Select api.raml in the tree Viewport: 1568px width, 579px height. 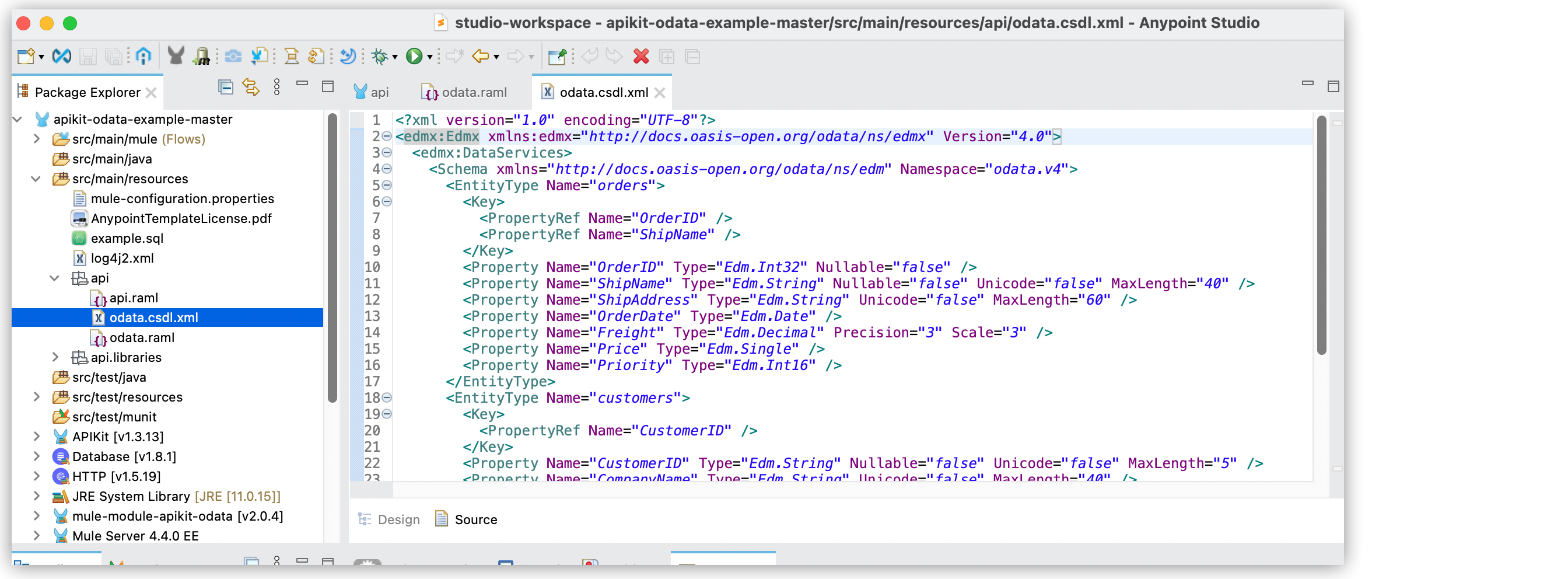pyautogui.click(x=134, y=298)
